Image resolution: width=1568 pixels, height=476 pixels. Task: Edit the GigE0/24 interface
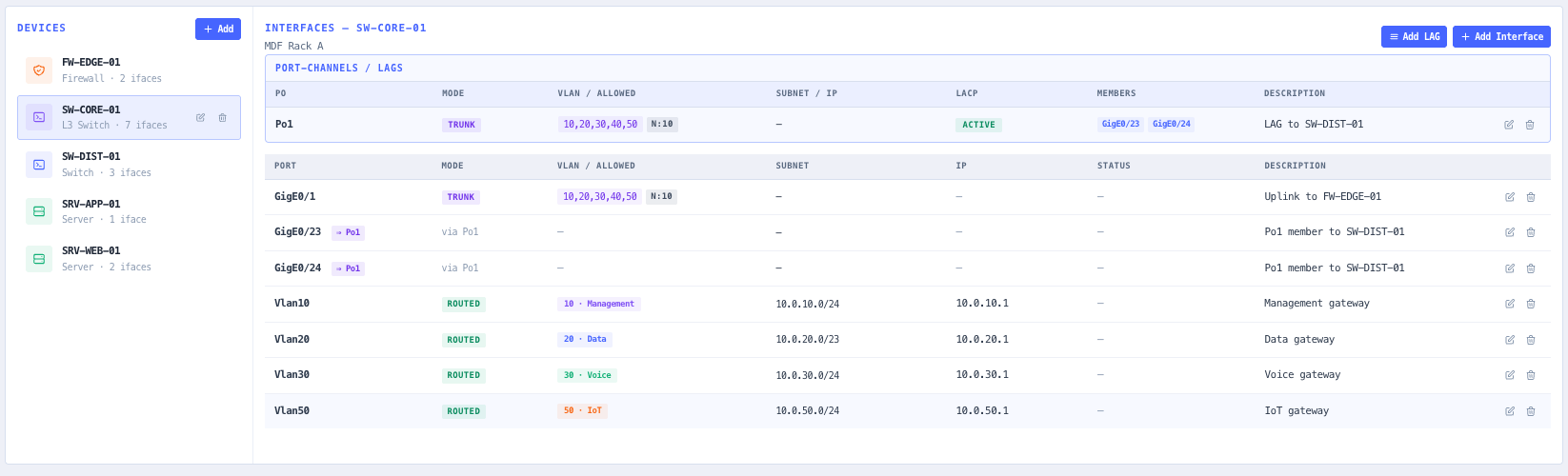pyautogui.click(x=1510, y=268)
